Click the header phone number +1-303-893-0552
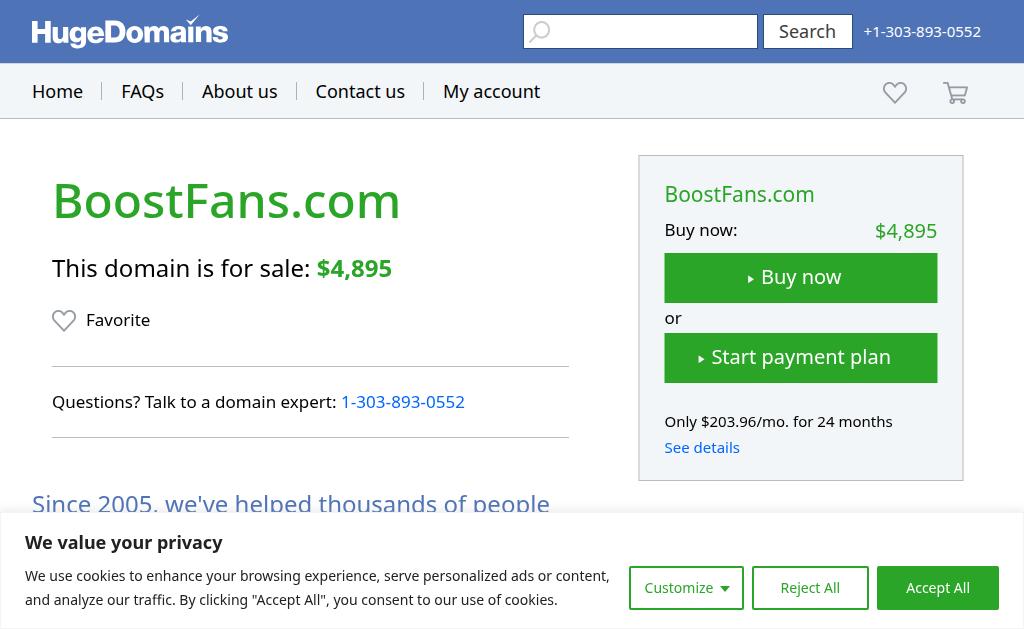 [922, 32]
